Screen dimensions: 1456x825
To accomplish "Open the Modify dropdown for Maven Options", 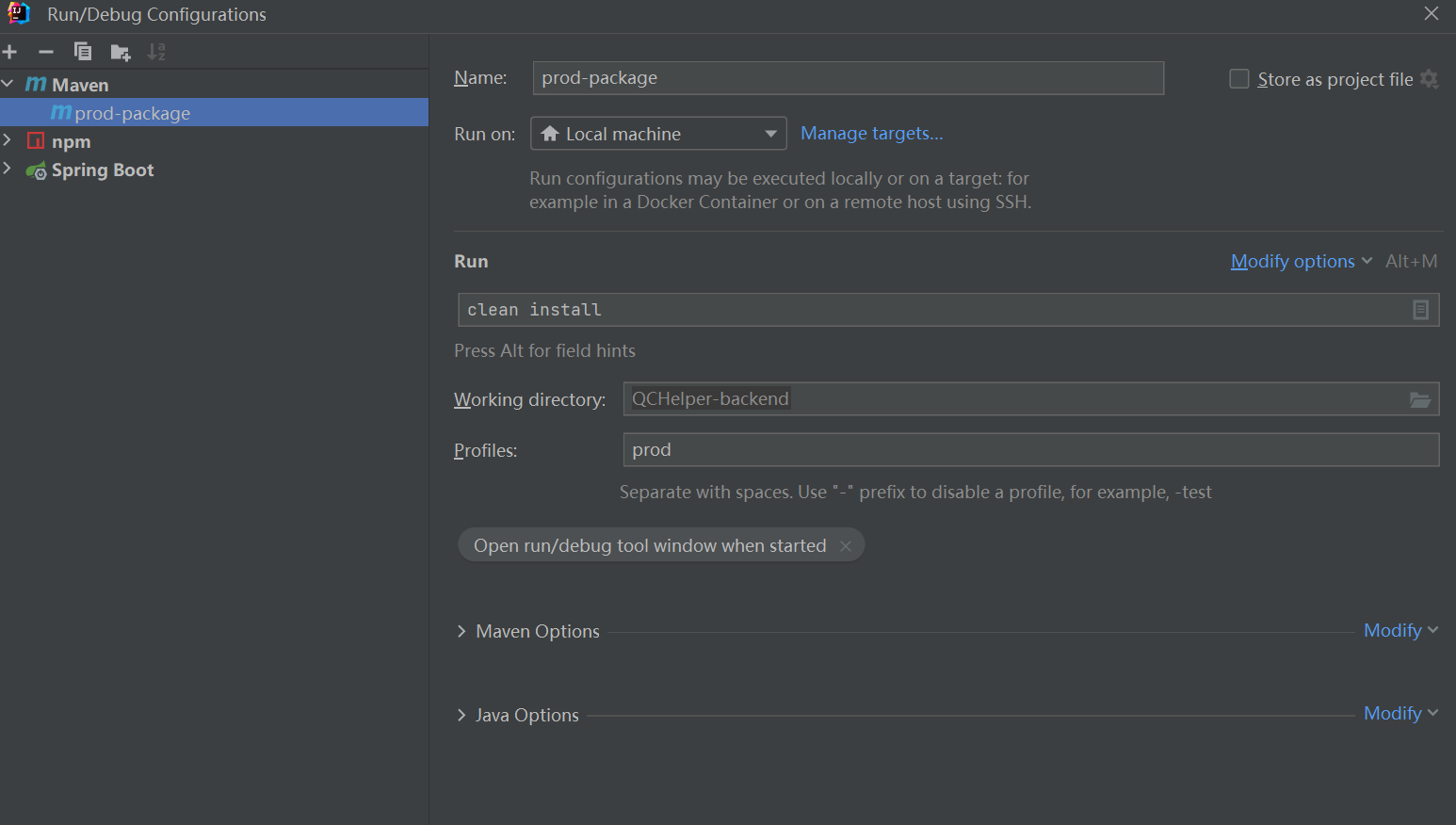I will point(1399,631).
